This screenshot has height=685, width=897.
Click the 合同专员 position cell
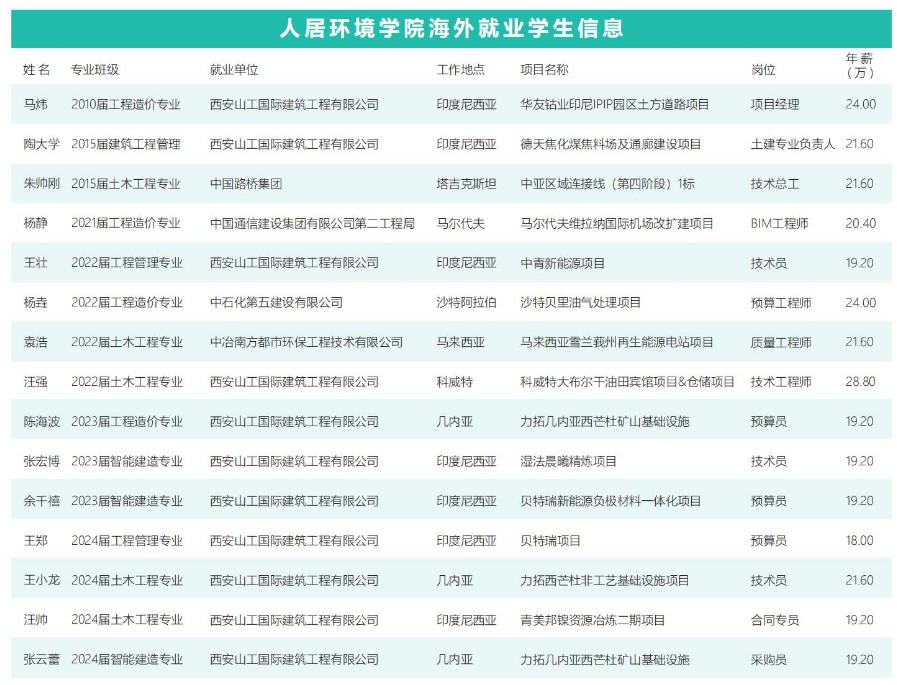[x=775, y=620]
